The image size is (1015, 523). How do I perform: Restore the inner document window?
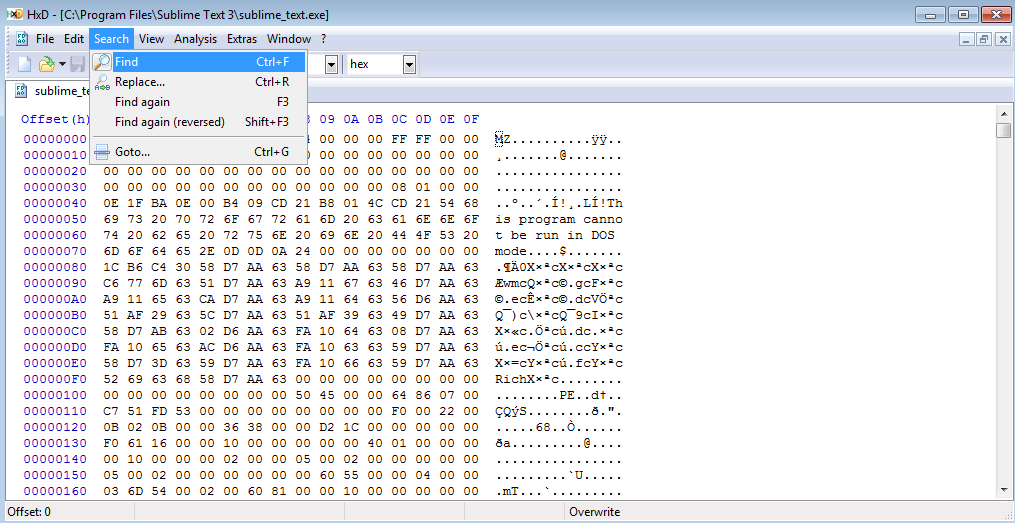coord(984,39)
